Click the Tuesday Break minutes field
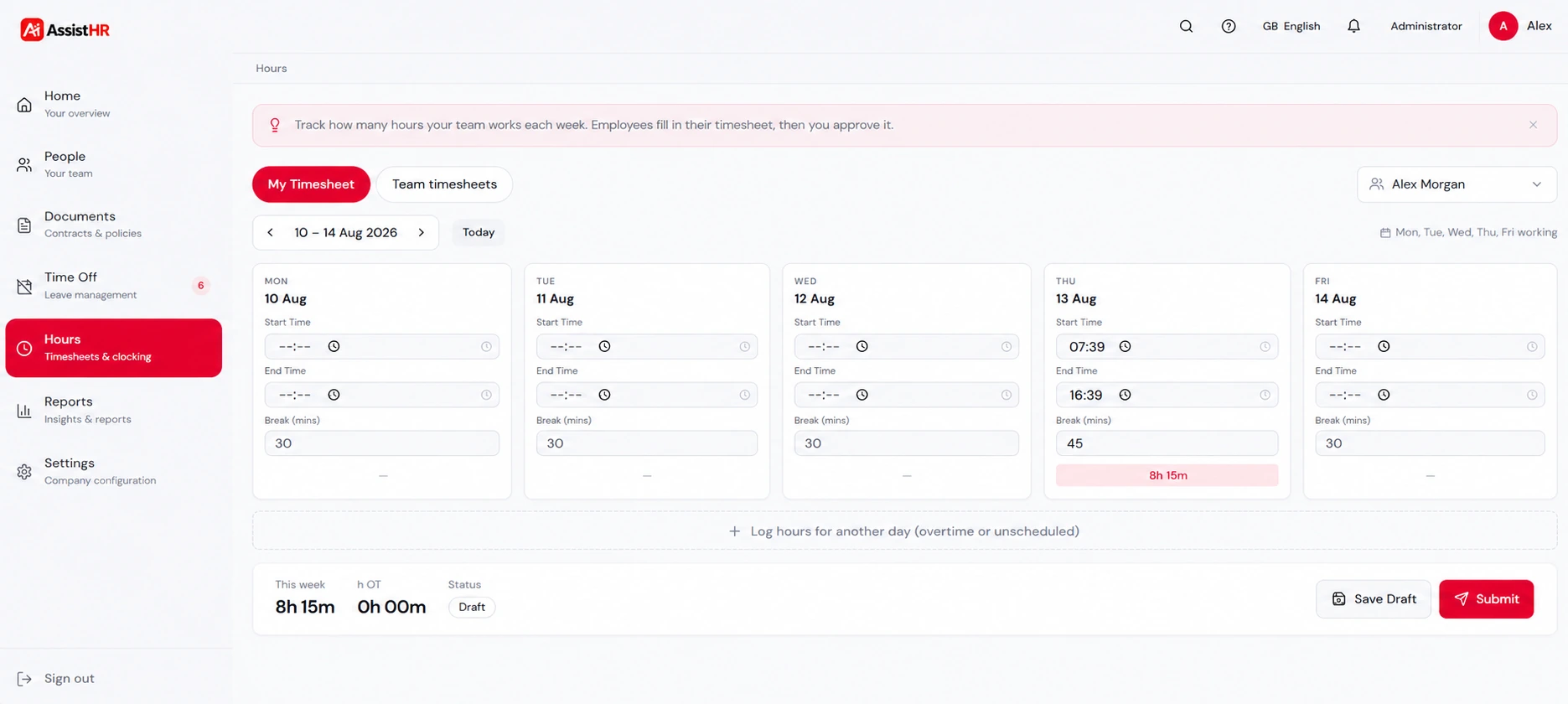Viewport: 1568px width, 704px height. point(647,443)
